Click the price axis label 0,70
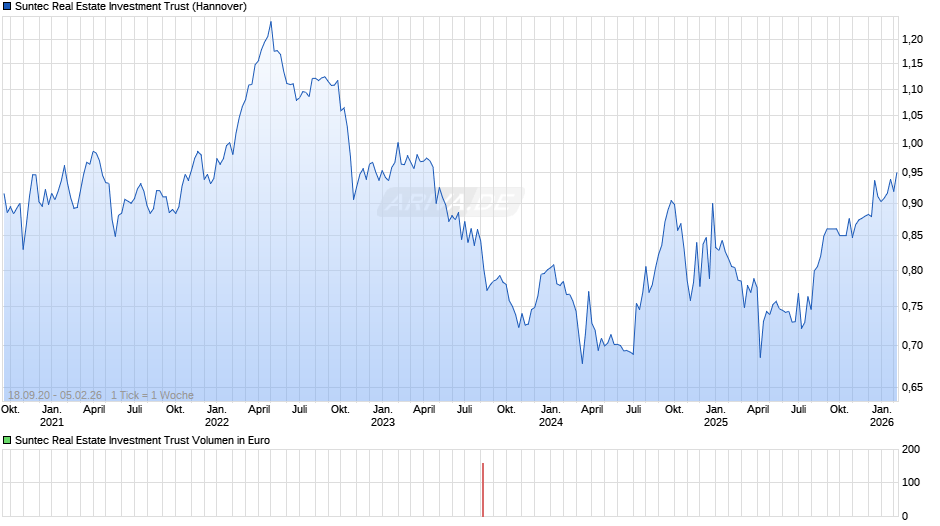 point(912,345)
